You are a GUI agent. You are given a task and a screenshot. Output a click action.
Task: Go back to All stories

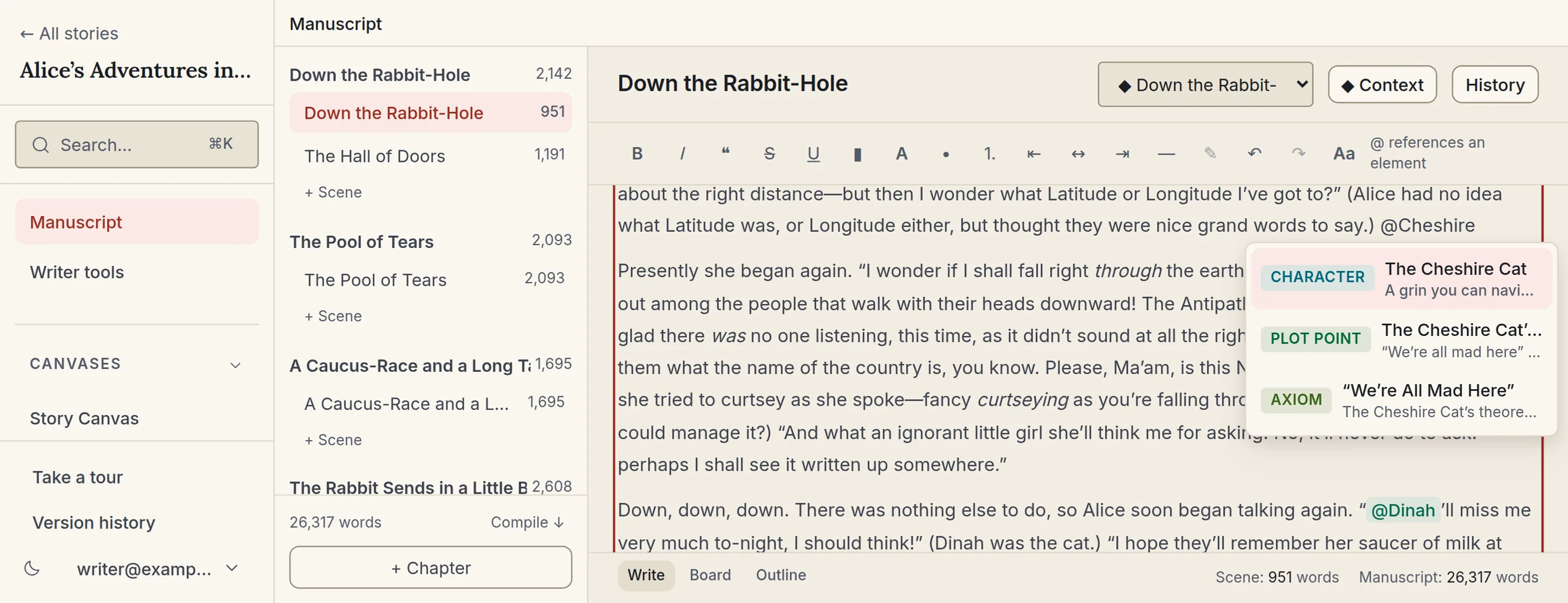pyautogui.click(x=69, y=34)
